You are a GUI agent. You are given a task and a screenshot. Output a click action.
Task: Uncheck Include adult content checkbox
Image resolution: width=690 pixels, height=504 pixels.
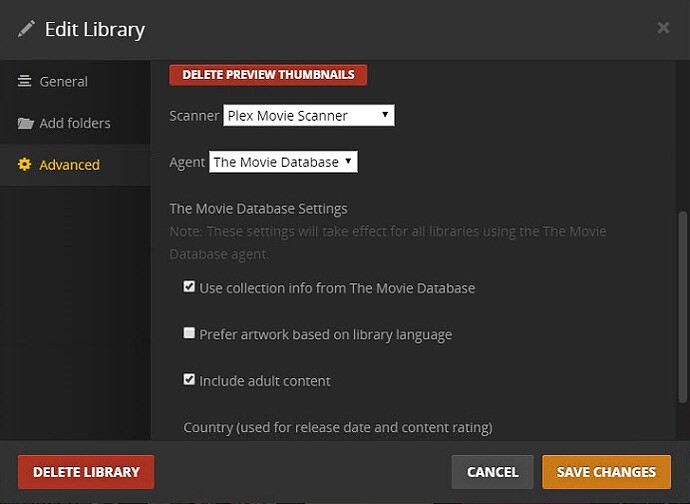pos(189,379)
